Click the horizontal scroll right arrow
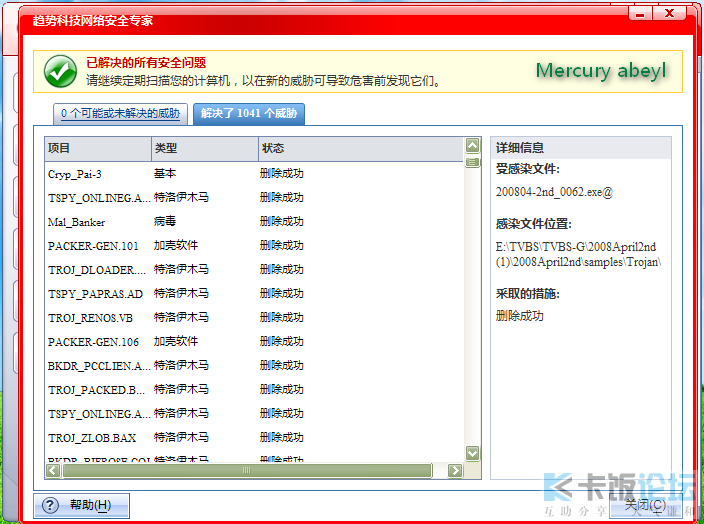The width and height of the screenshot is (704, 524). pos(455,471)
